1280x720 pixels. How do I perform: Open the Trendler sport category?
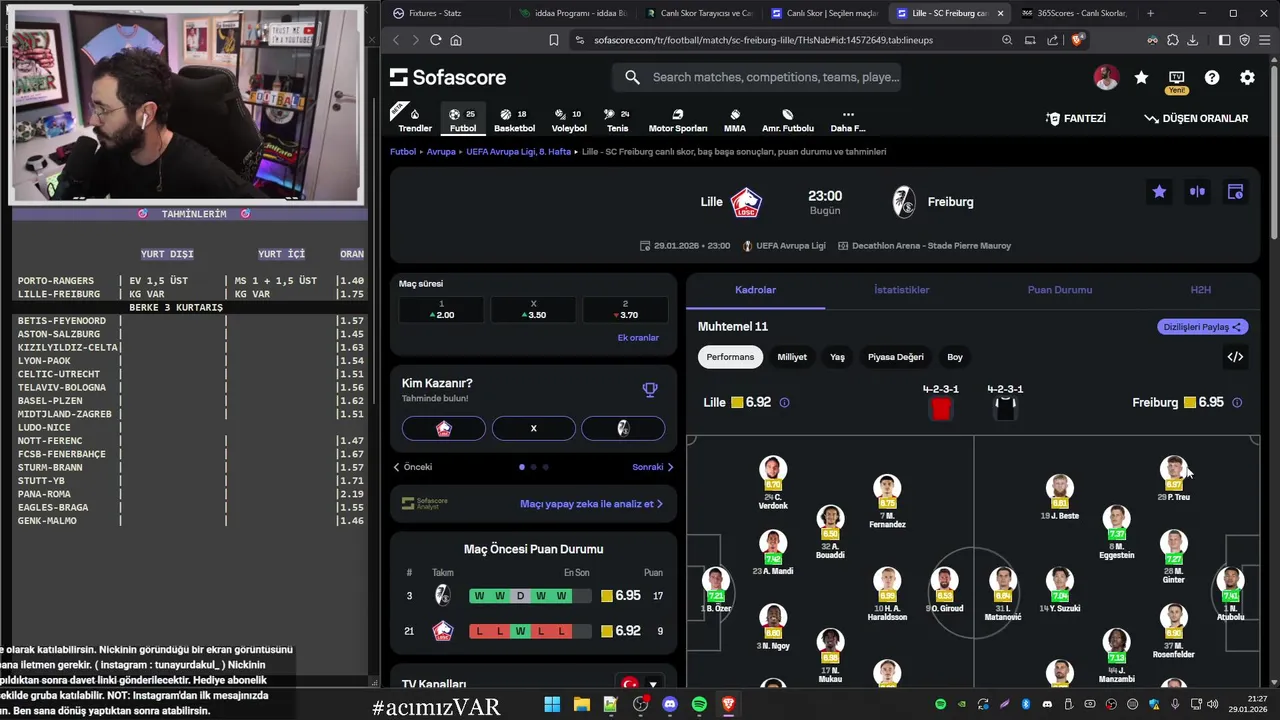click(x=415, y=119)
